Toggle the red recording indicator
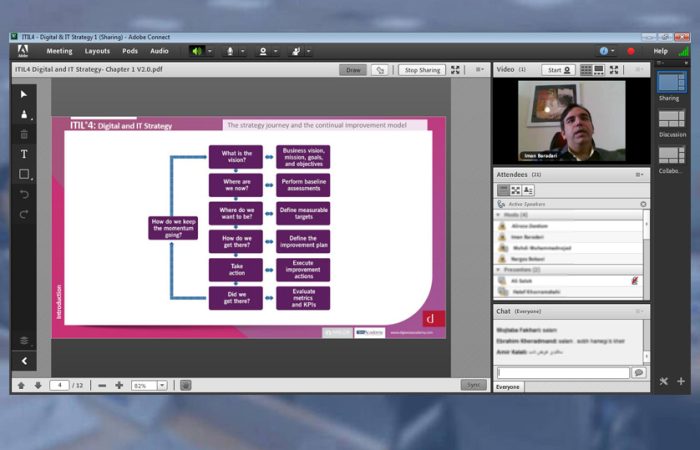The height and width of the screenshot is (450, 700). 631,51
